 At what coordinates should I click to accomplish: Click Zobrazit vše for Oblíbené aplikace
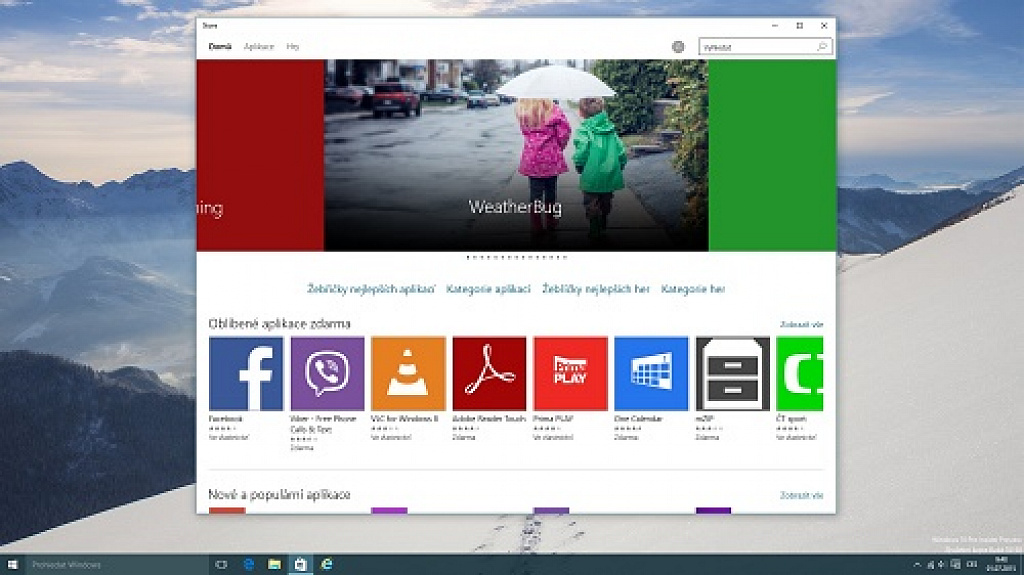(x=801, y=325)
